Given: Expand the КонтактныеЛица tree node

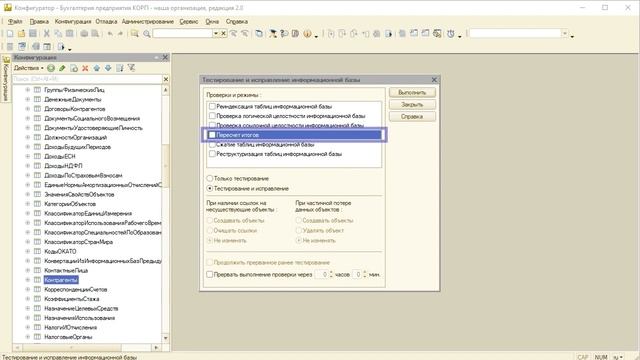Looking at the screenshot, I should [x=28, y=270].
